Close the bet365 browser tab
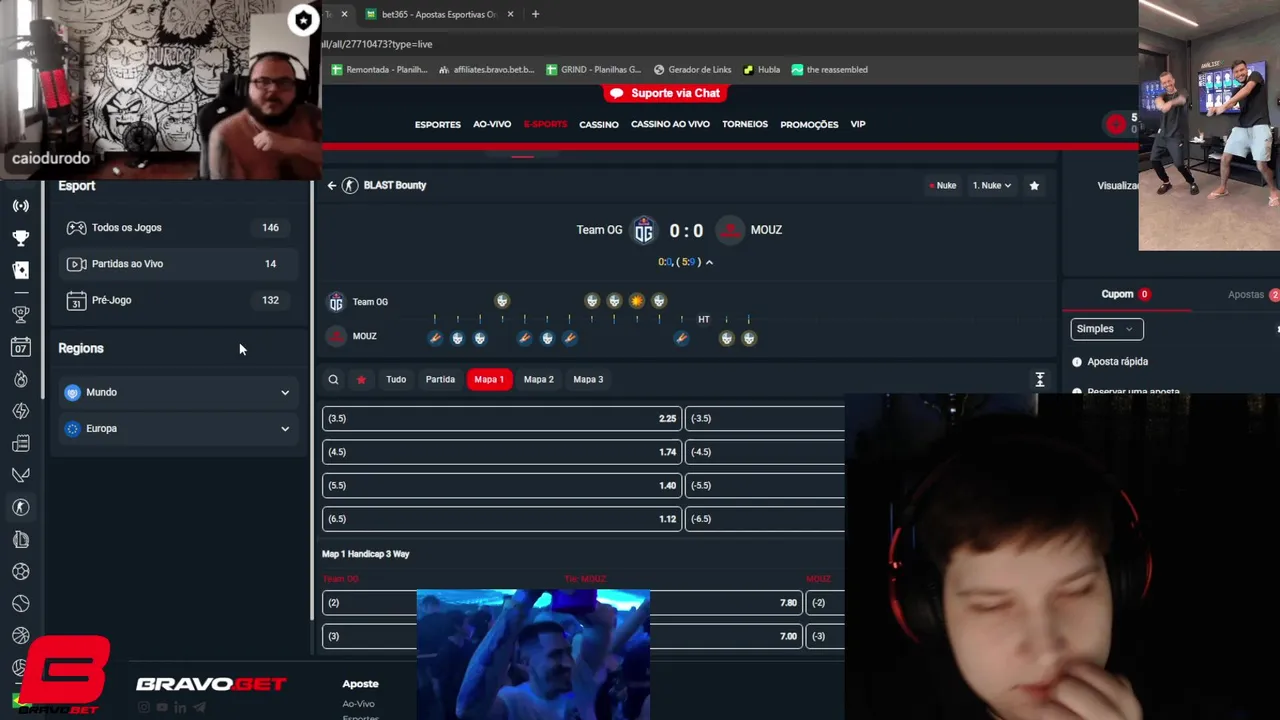 [x=511, y=14]
